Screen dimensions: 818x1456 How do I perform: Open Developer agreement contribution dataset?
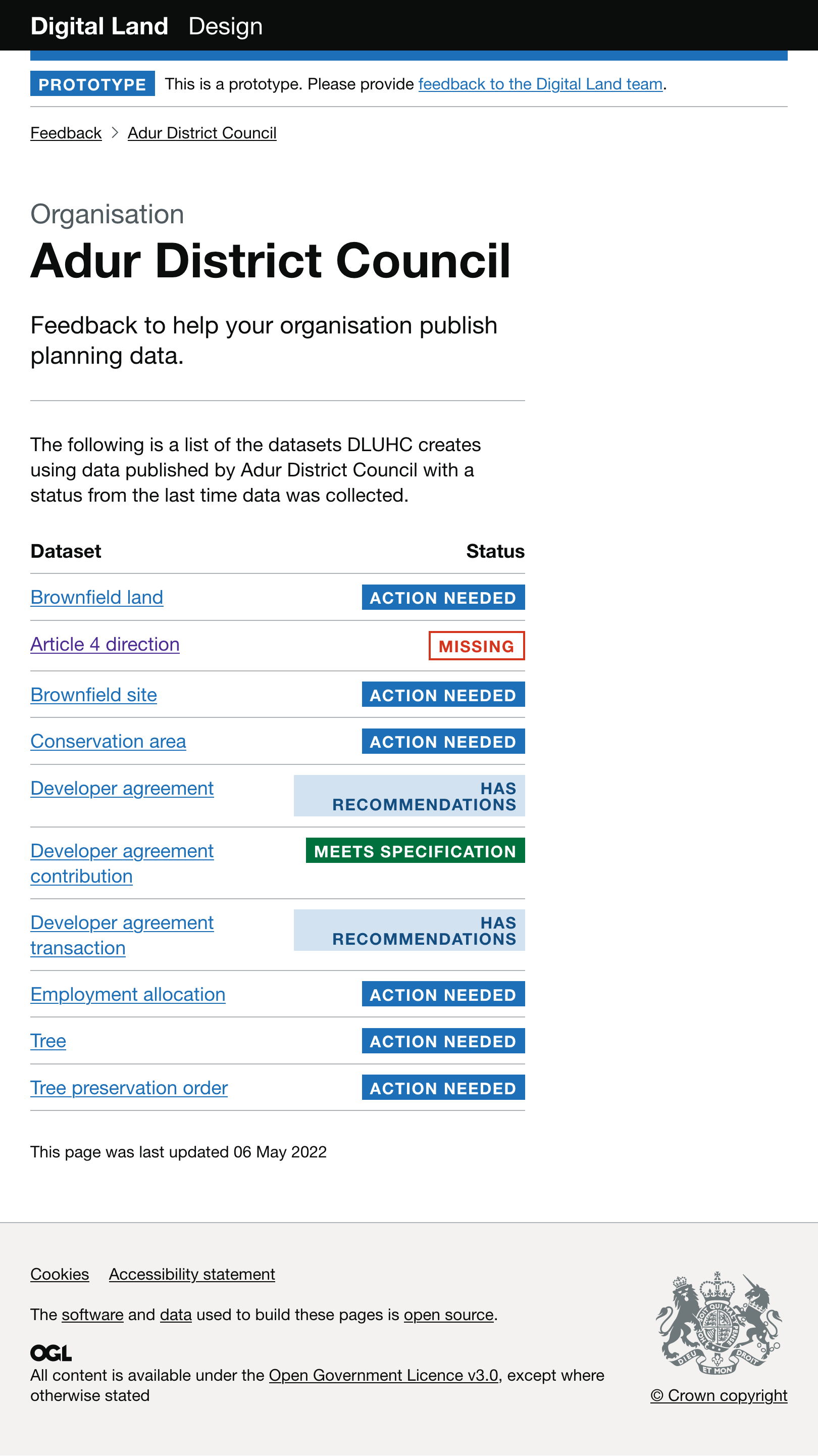[x=122, y=863]
